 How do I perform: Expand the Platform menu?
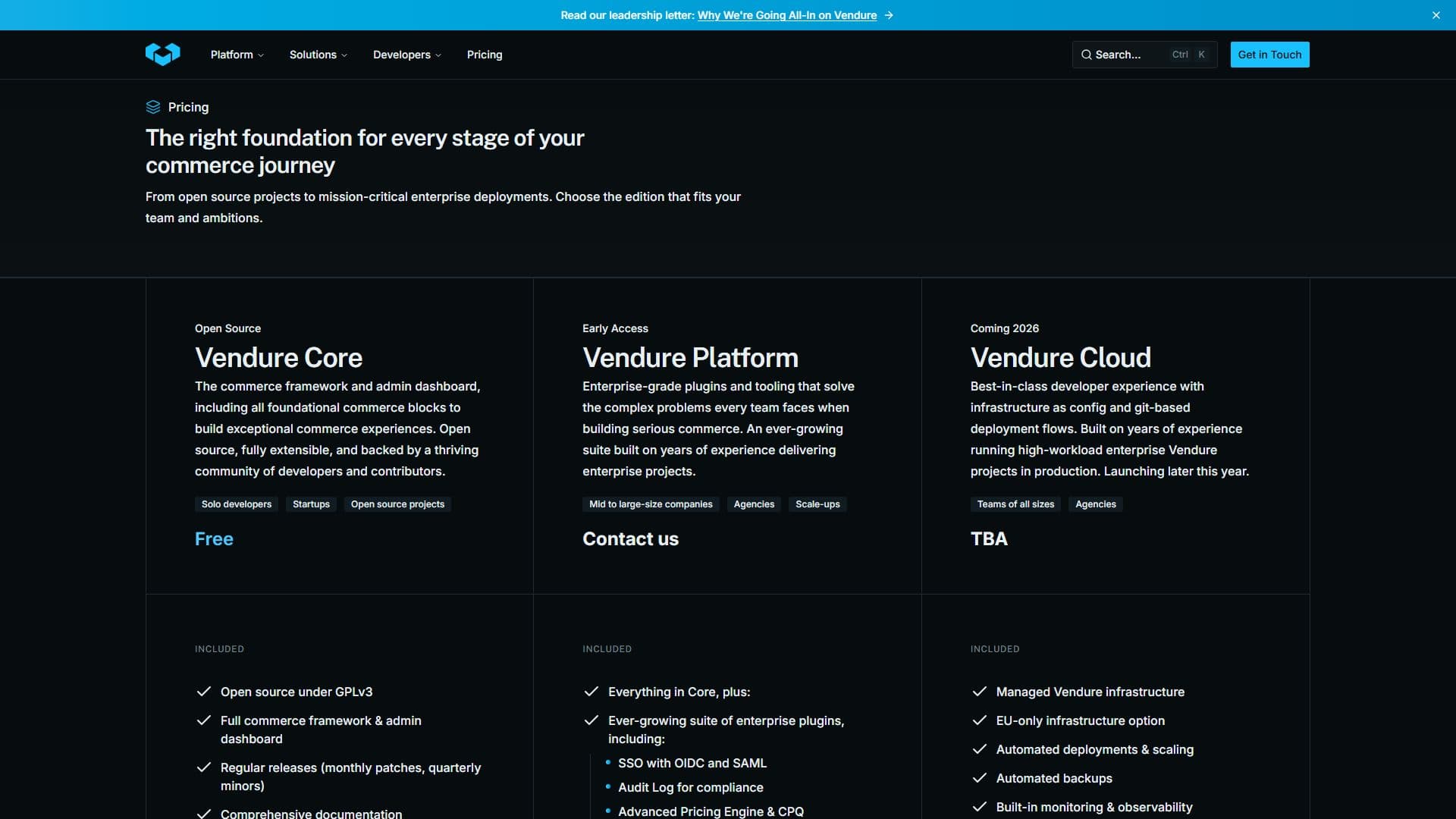[237, 55]
